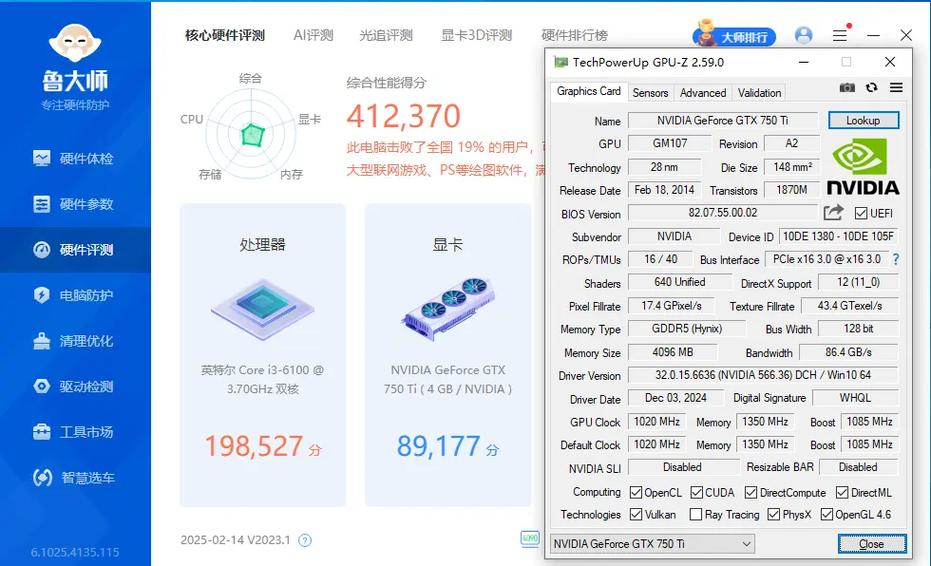
Task: Click the Lookup button
Action: coord(863,121)
